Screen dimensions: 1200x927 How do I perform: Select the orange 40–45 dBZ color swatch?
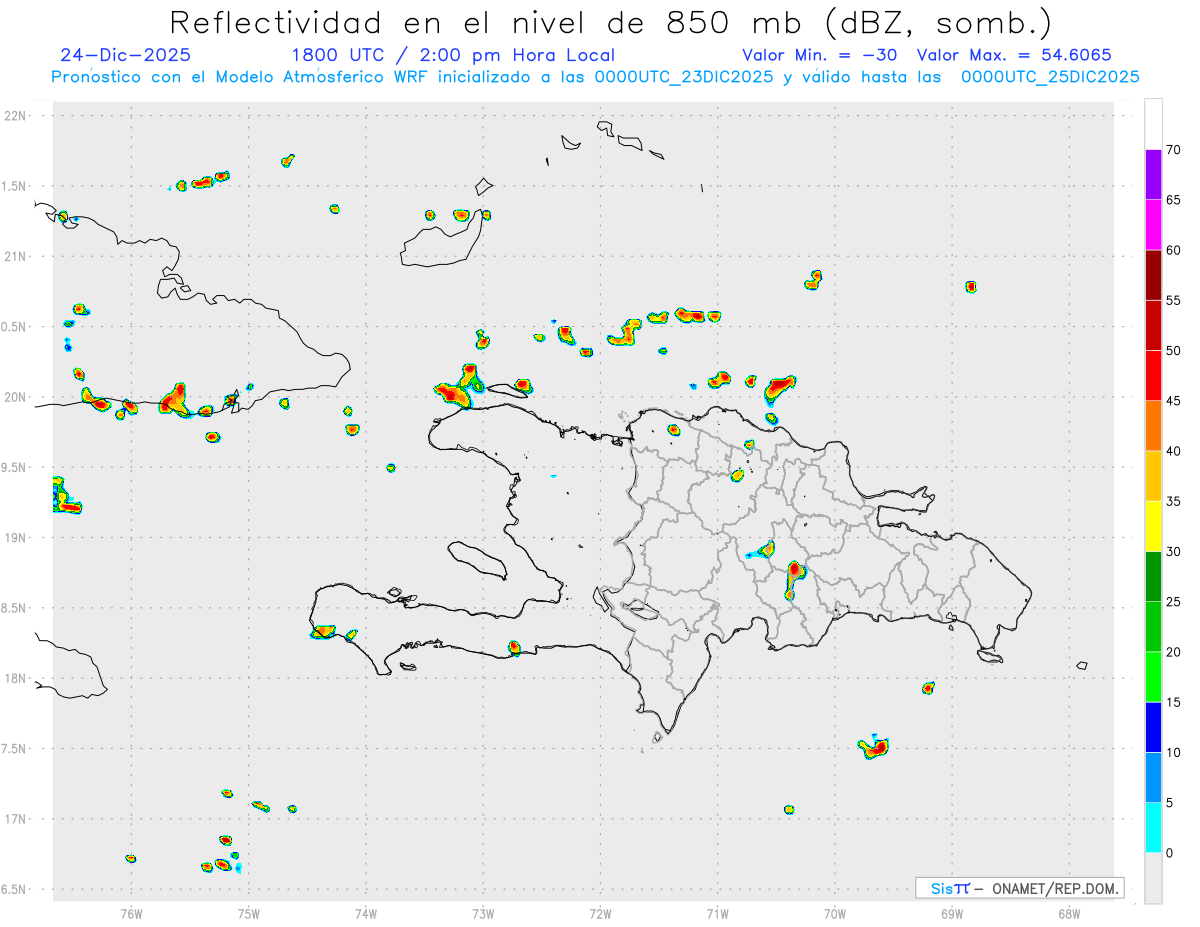1153,426
